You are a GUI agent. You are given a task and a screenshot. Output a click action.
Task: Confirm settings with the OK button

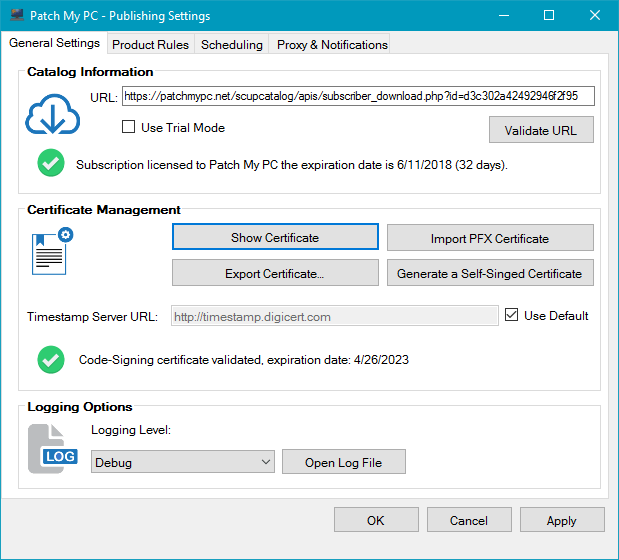coord(376,520)
